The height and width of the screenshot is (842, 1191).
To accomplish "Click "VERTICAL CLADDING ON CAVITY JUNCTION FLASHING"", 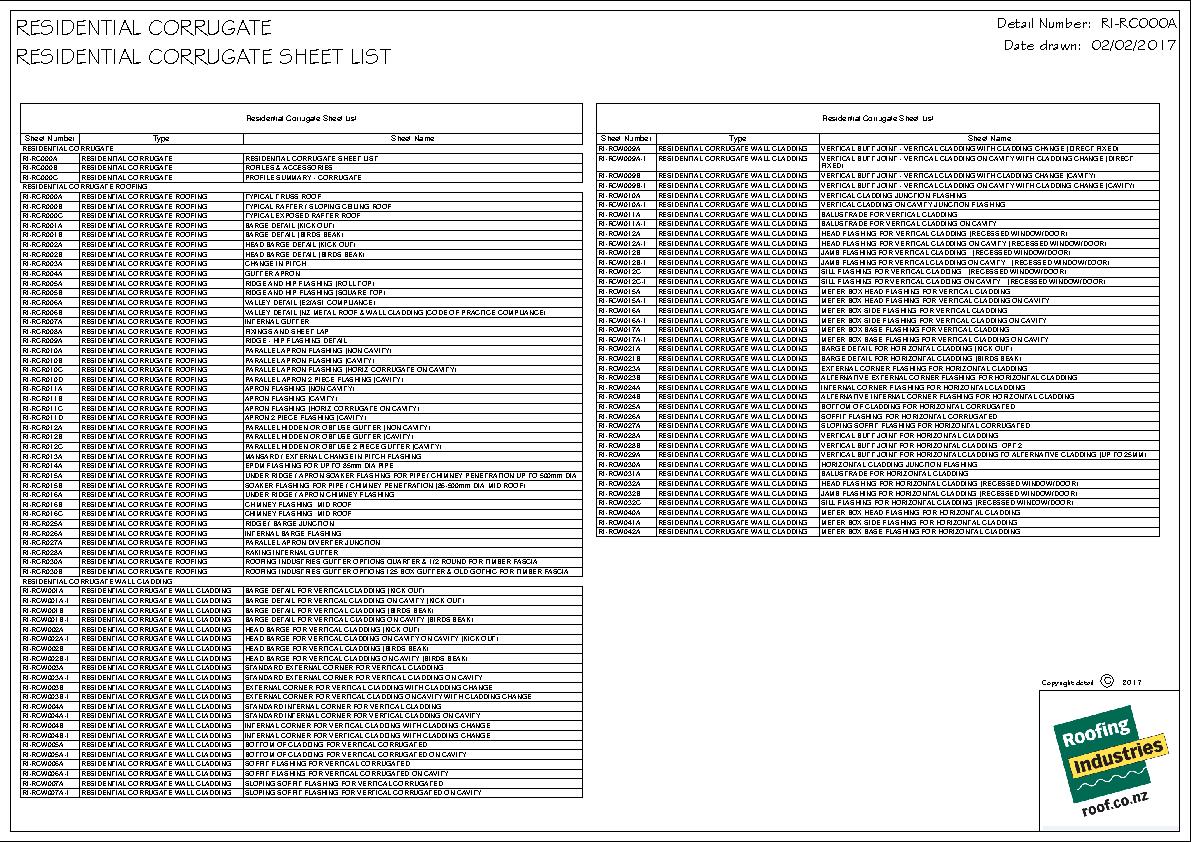I will click(913, 204).
